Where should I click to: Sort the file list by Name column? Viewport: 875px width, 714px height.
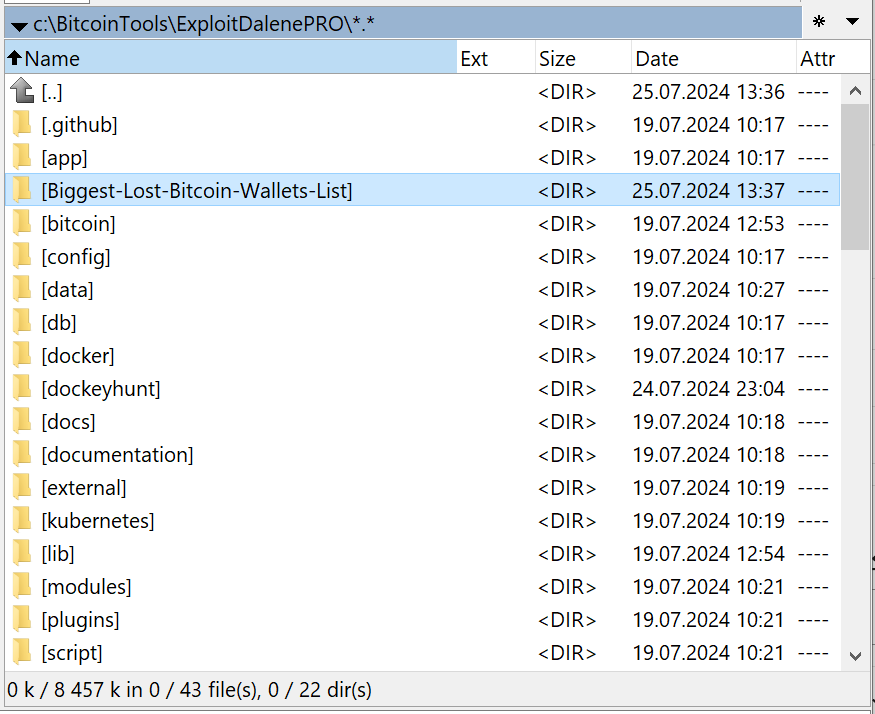pyautogui.click(x=231, y=58)
